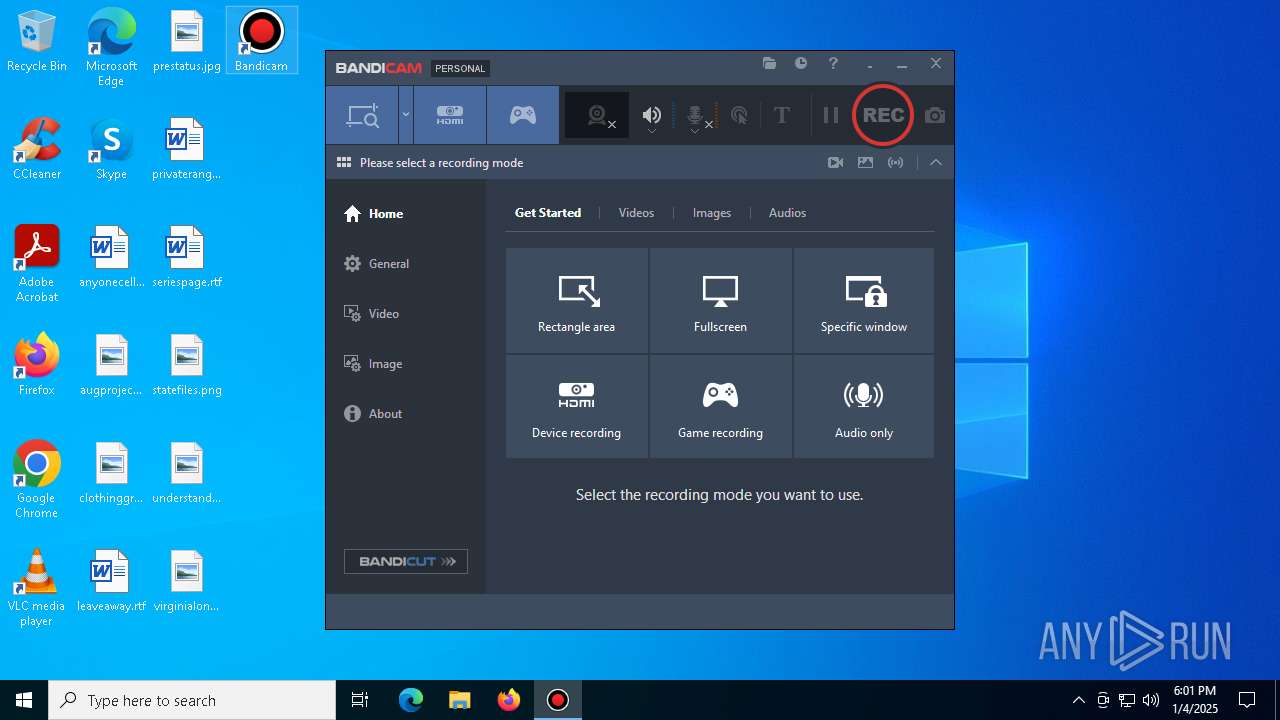Choose Specific window recording tile
Image resolution: width=1280 pixels, height=720 pixels.
[864, 301]
